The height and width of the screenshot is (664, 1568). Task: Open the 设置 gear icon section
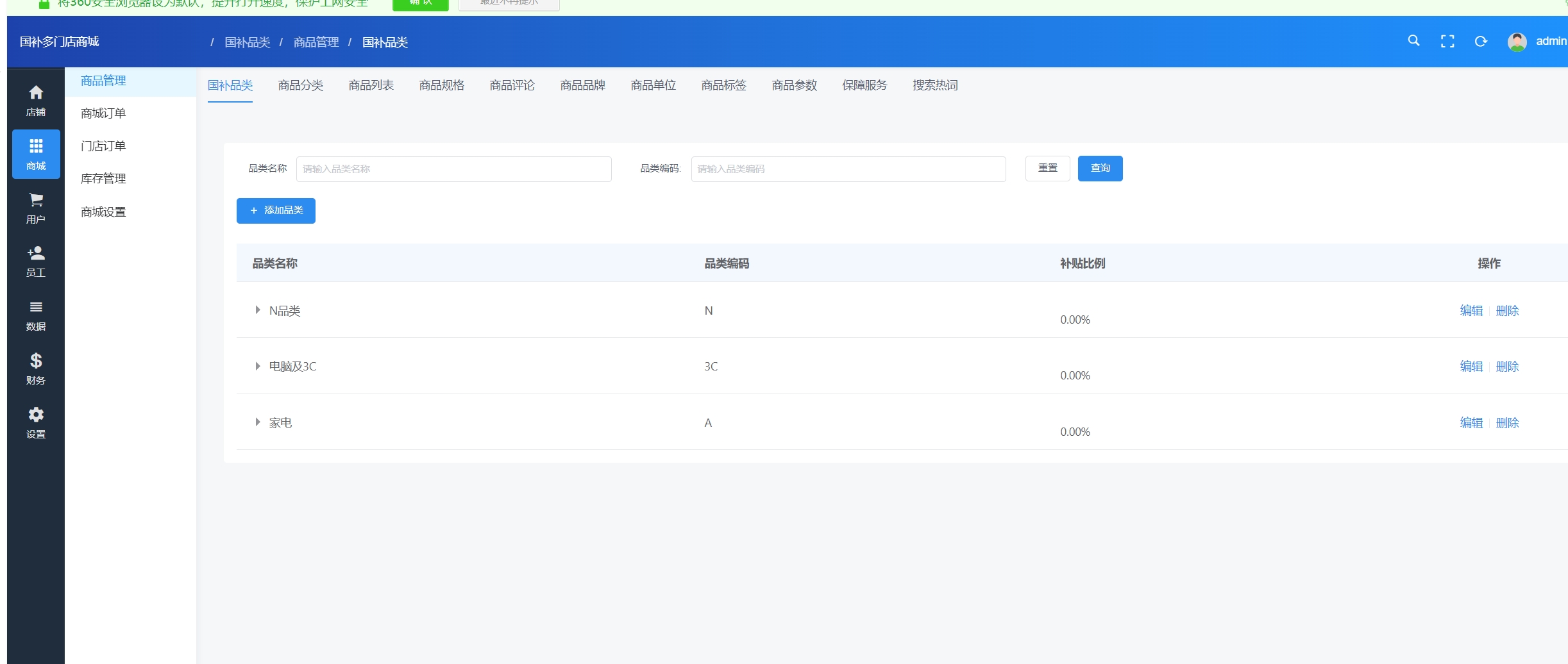[36, 415]
